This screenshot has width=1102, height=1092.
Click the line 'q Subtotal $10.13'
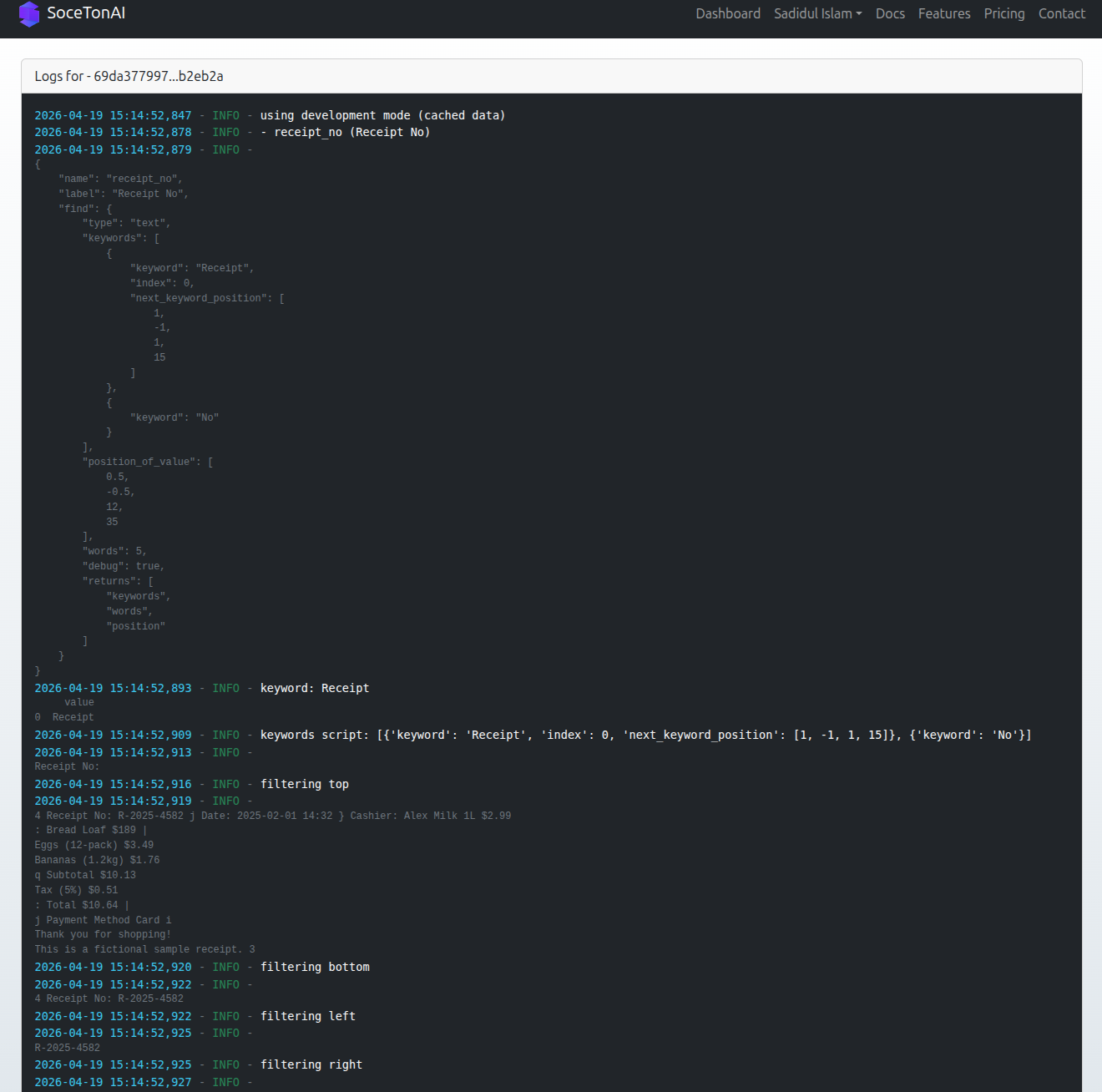point(85,875)
